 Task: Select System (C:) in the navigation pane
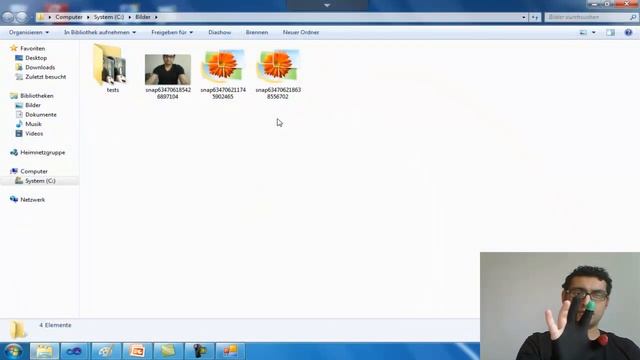point(40,181)
